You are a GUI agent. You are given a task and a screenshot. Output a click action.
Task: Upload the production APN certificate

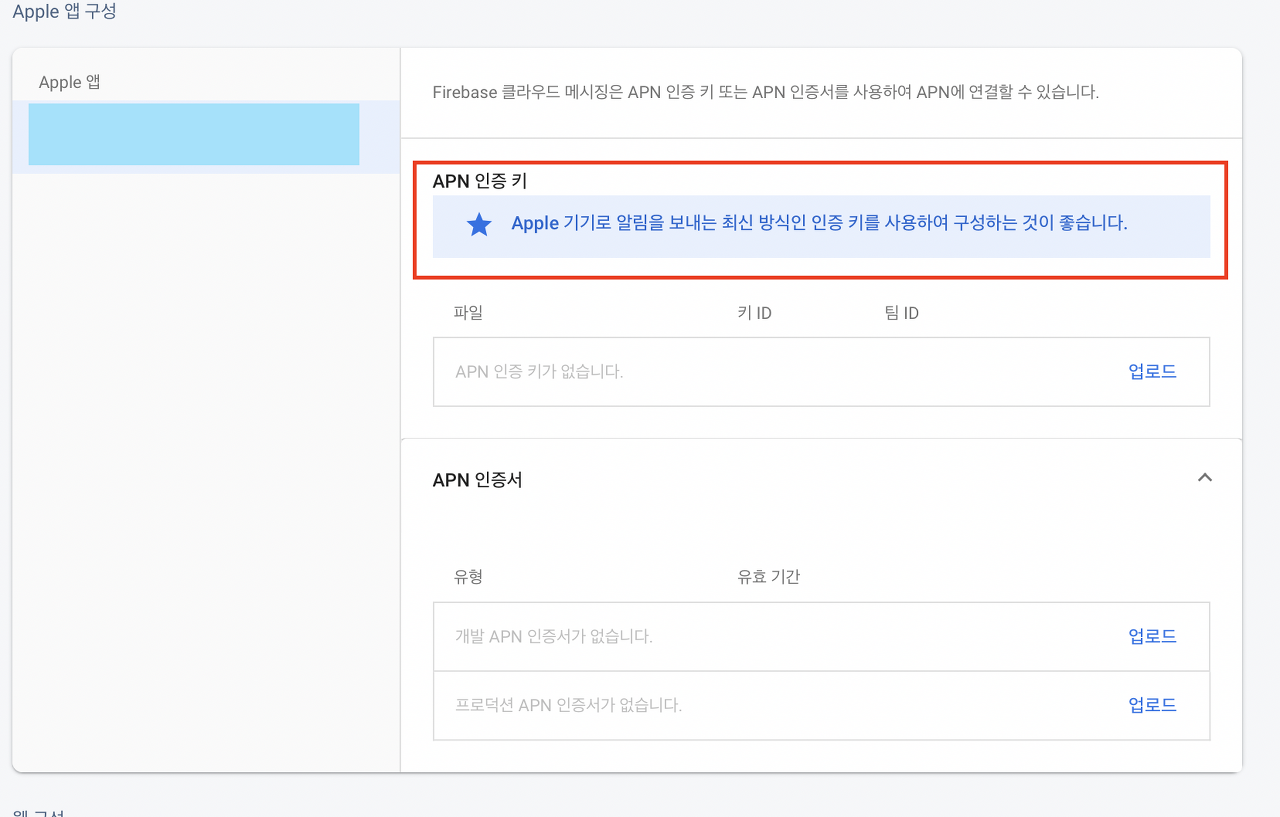1152,705
